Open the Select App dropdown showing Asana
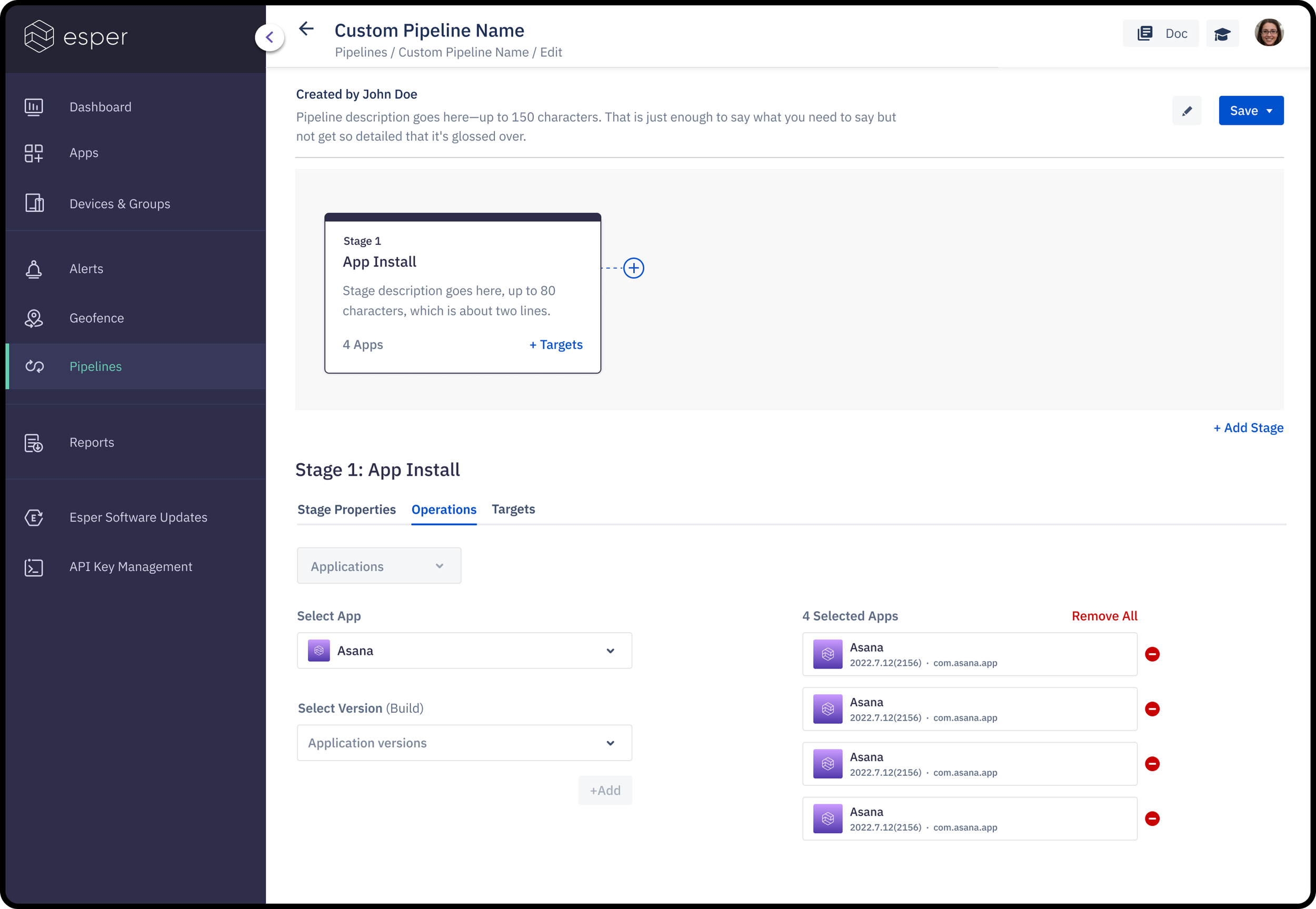 pos(464,651)
